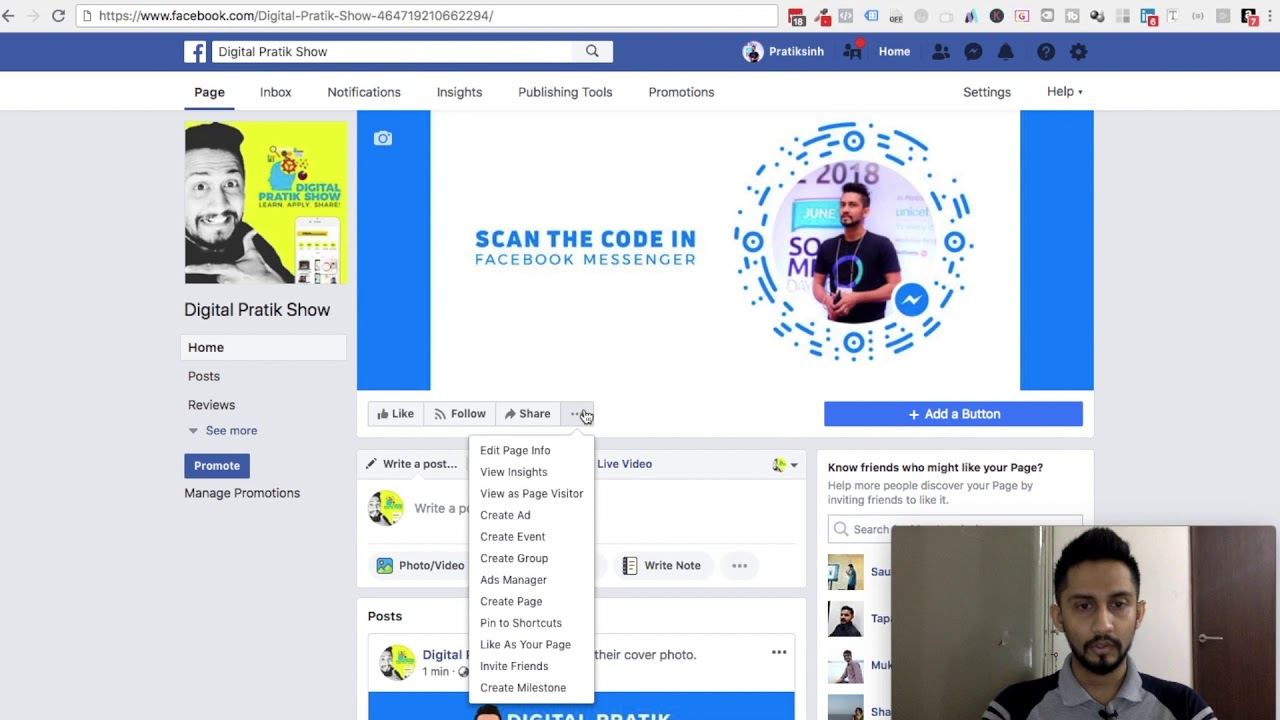1280x720 pixels.
Task: Click the Write Note document icon
Action: click(629, 566)
